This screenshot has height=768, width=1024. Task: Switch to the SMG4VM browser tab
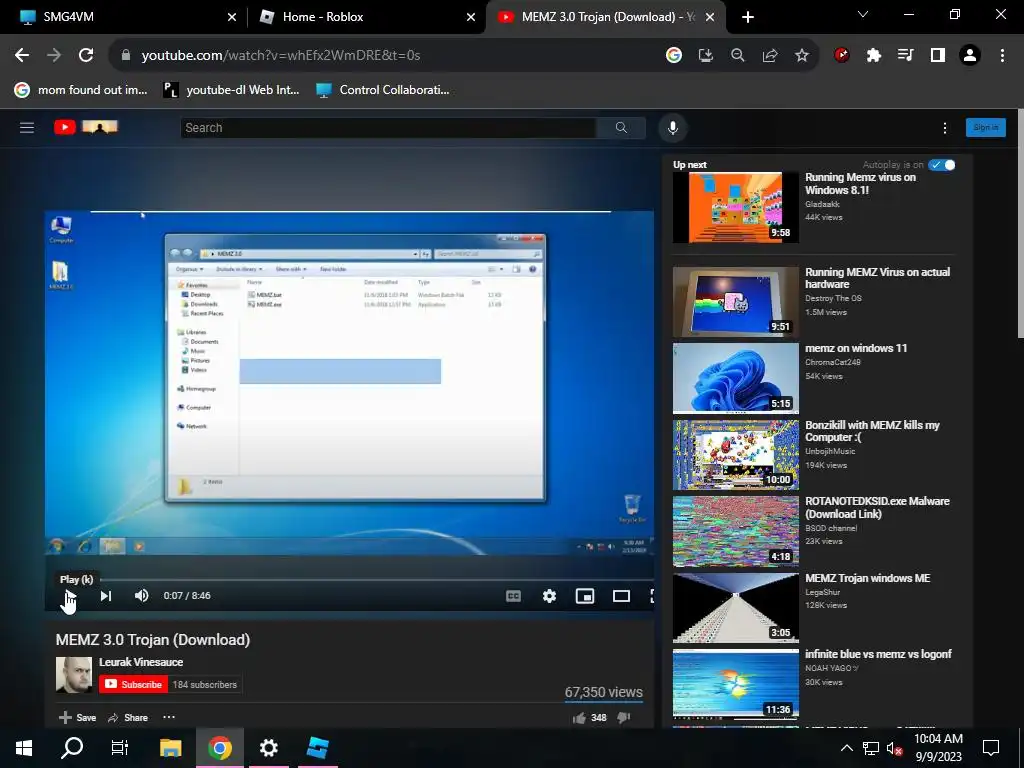pyautogui.click(x=123, y=17)
